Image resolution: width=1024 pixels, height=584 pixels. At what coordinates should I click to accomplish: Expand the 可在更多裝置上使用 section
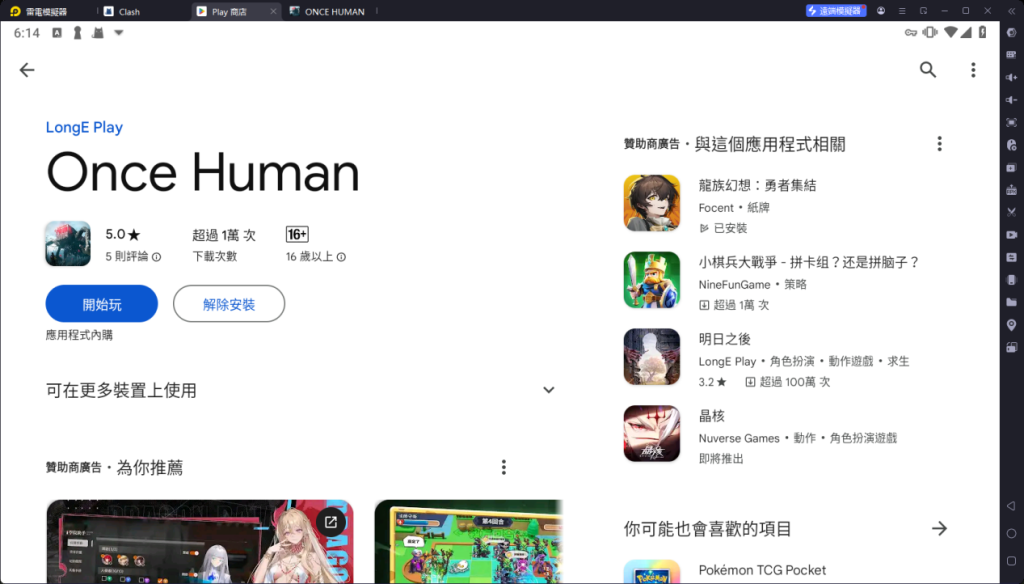click(x=548, y=390)
